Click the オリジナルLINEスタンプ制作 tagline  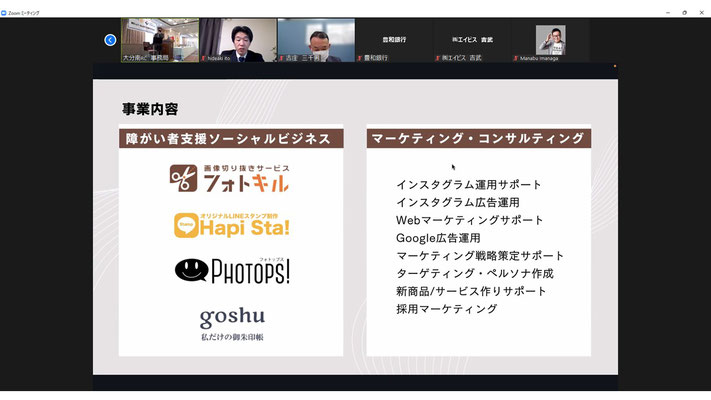tap(239, 216)
